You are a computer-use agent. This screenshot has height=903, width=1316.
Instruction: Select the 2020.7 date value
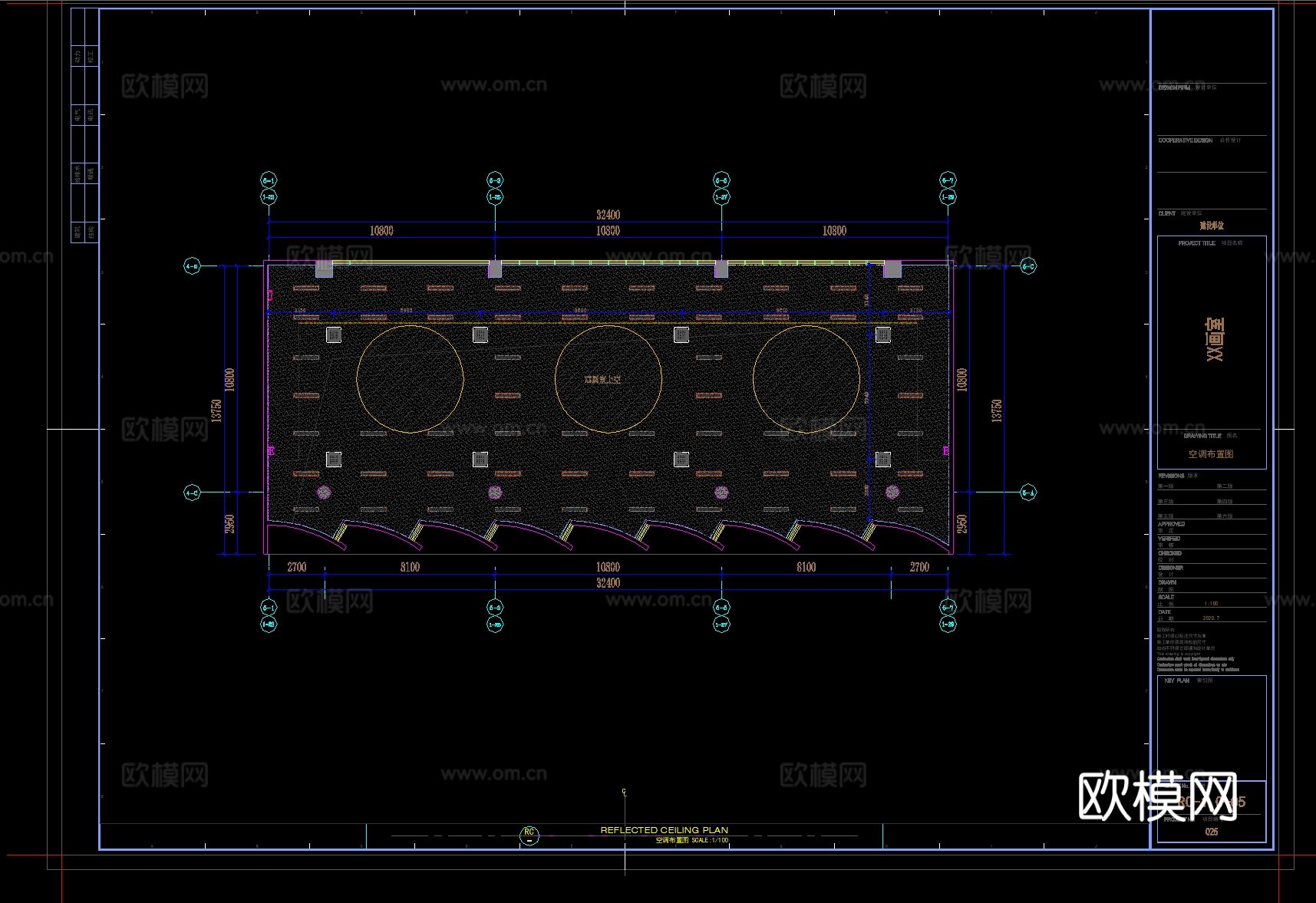point(1211,618)
